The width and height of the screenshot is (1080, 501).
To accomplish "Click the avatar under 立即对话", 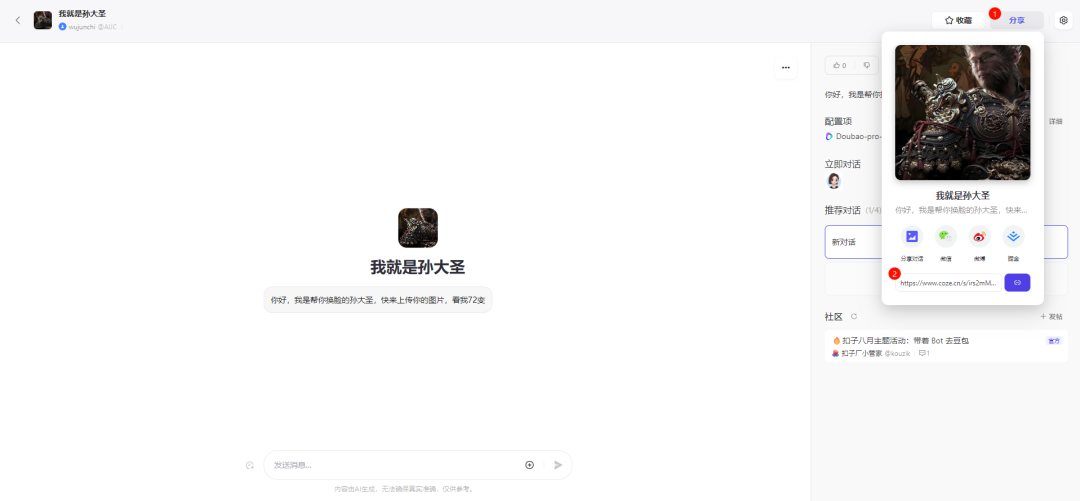I will 833,181.
